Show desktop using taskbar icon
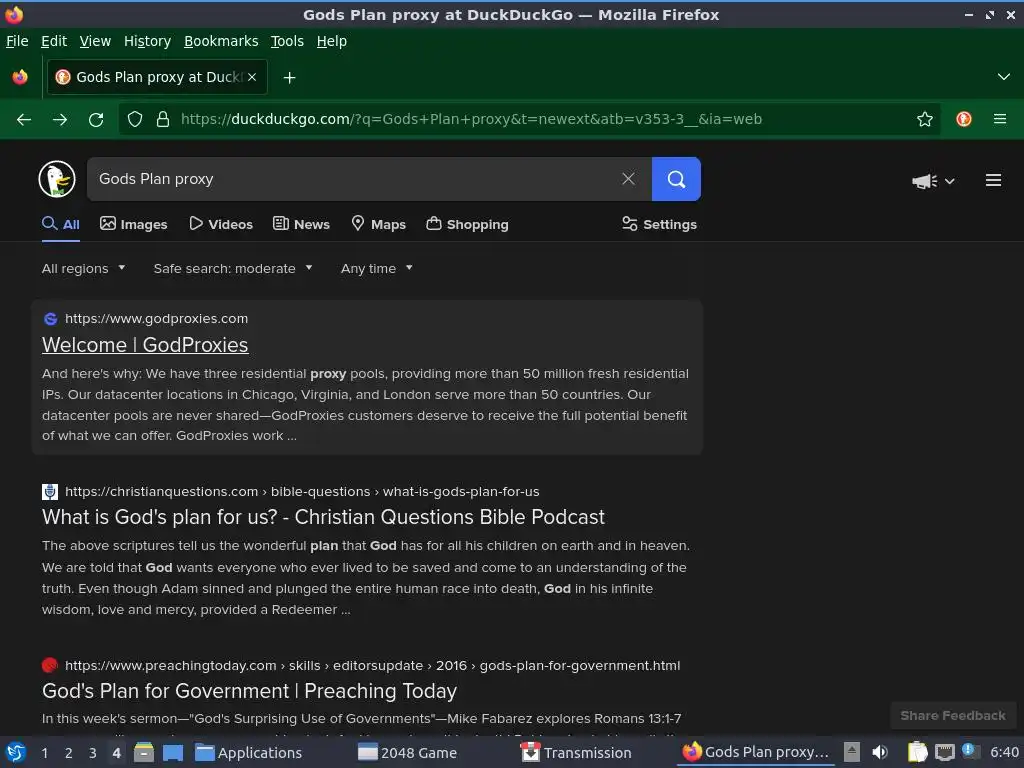The image size is (1024, 768). click(x=172, y=752)
